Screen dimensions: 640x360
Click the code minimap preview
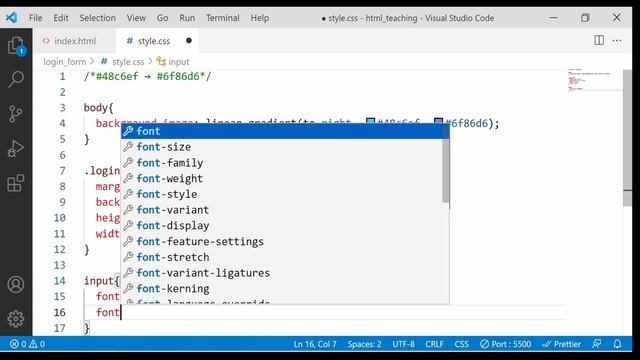pyautogui.click(x=594, y=80)
